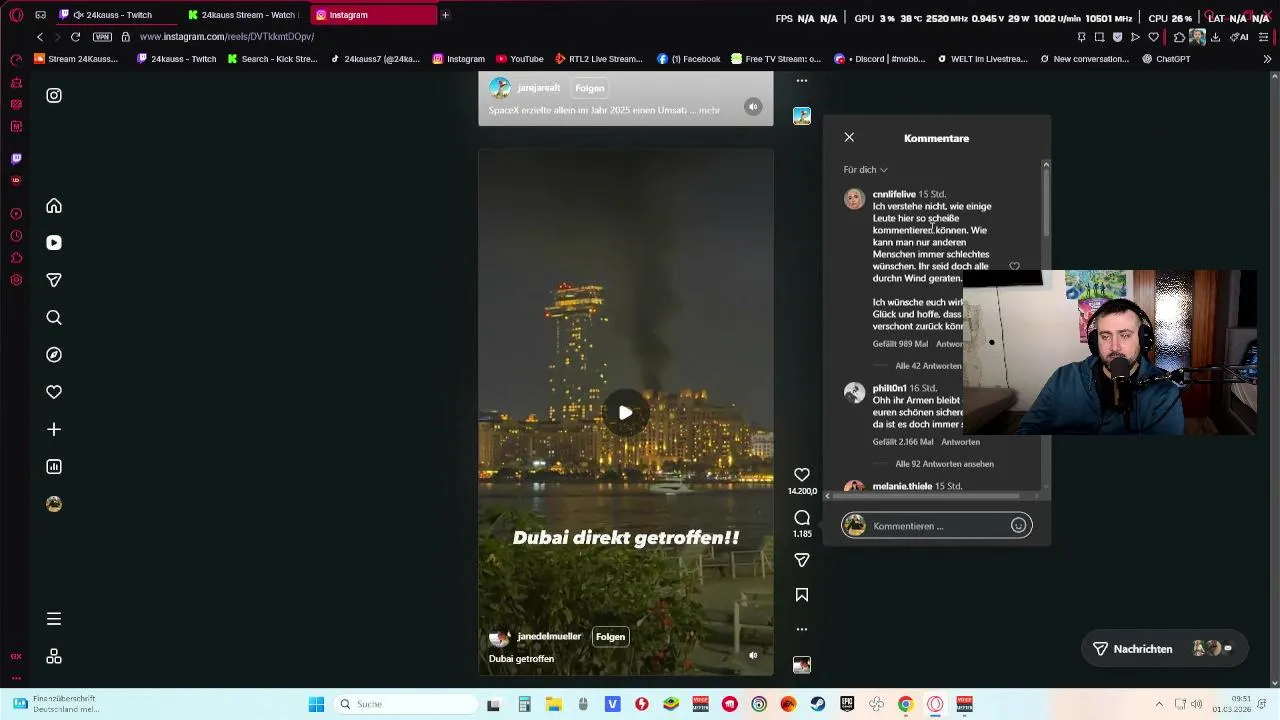Select the Instagram browser tab

point(373,15)
